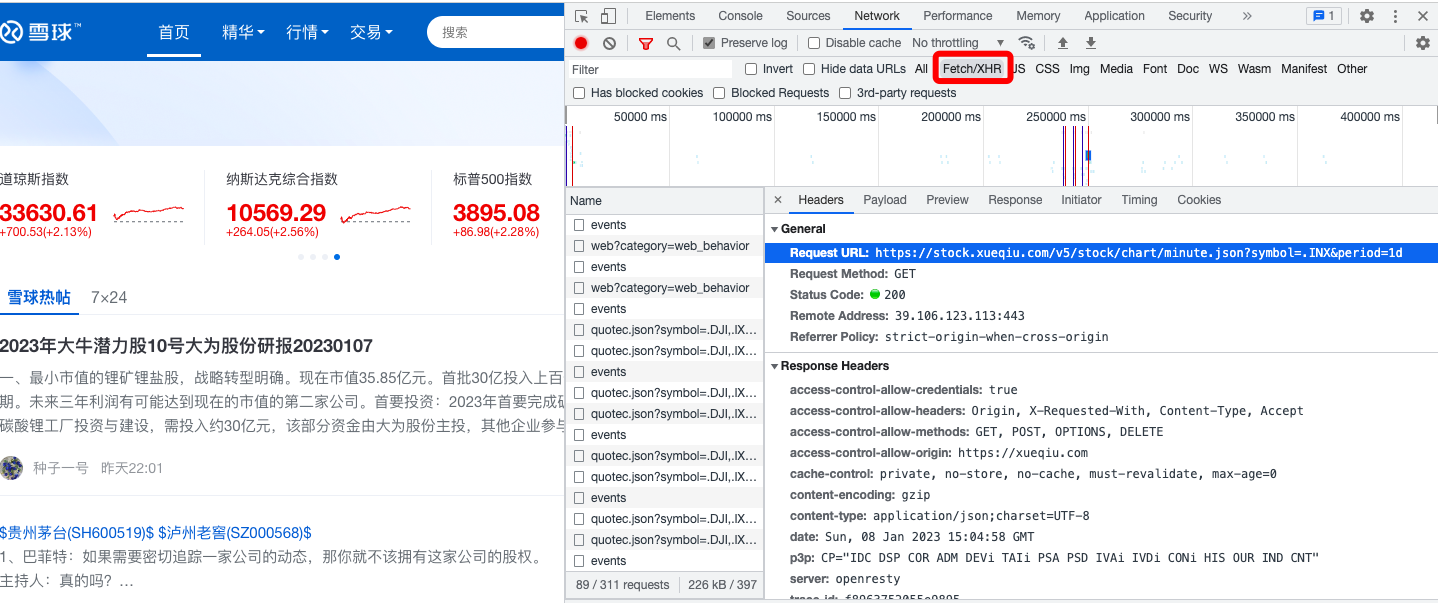1438x603 pixels.
Task: Select the inspect element picker icon
Action: pos(581,16)
